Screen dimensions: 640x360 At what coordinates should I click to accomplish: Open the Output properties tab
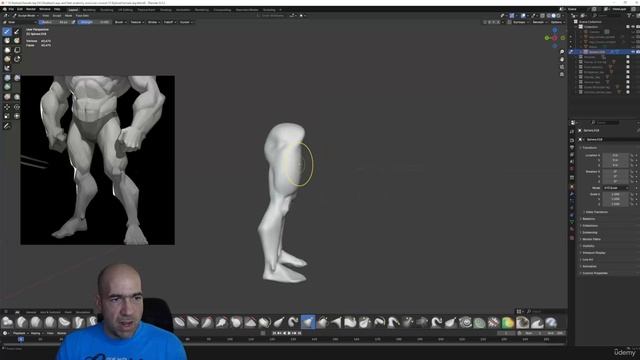[572, 147]
